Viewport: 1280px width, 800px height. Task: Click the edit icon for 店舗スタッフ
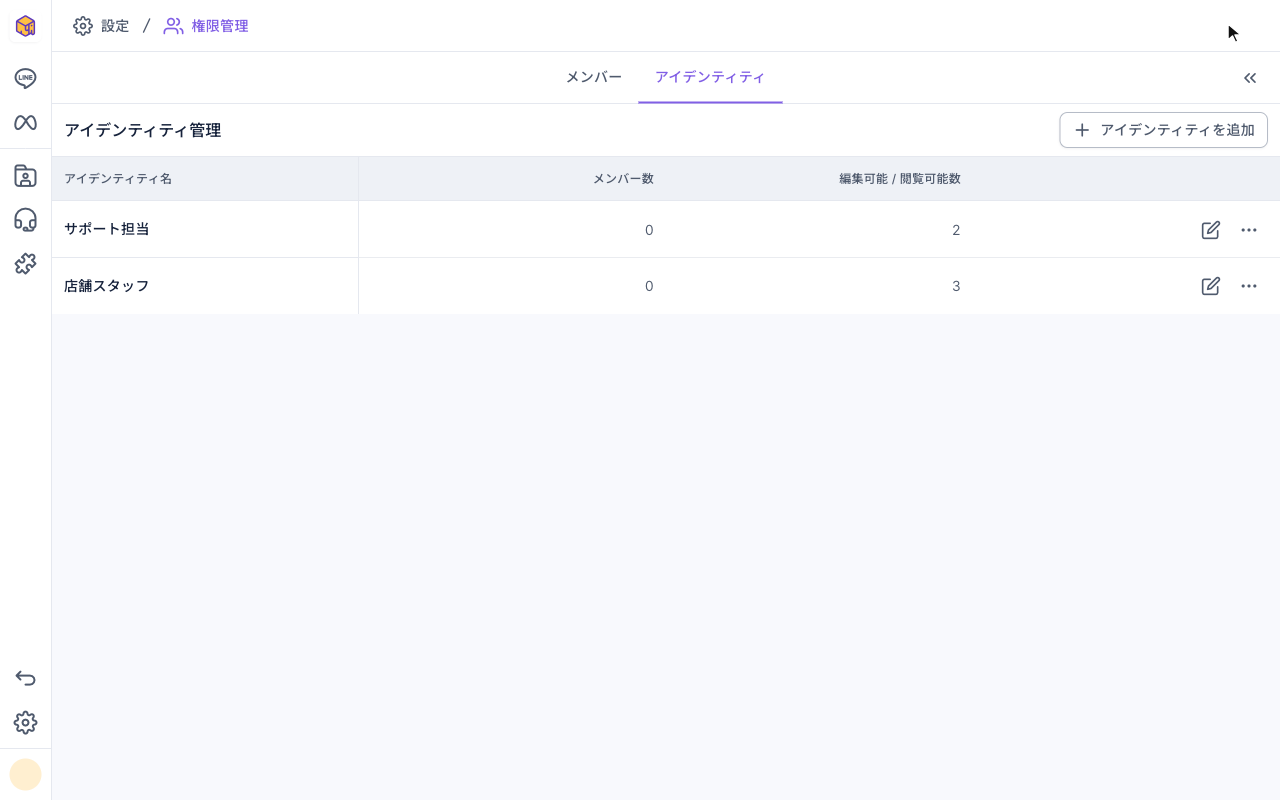[1210, 286]
